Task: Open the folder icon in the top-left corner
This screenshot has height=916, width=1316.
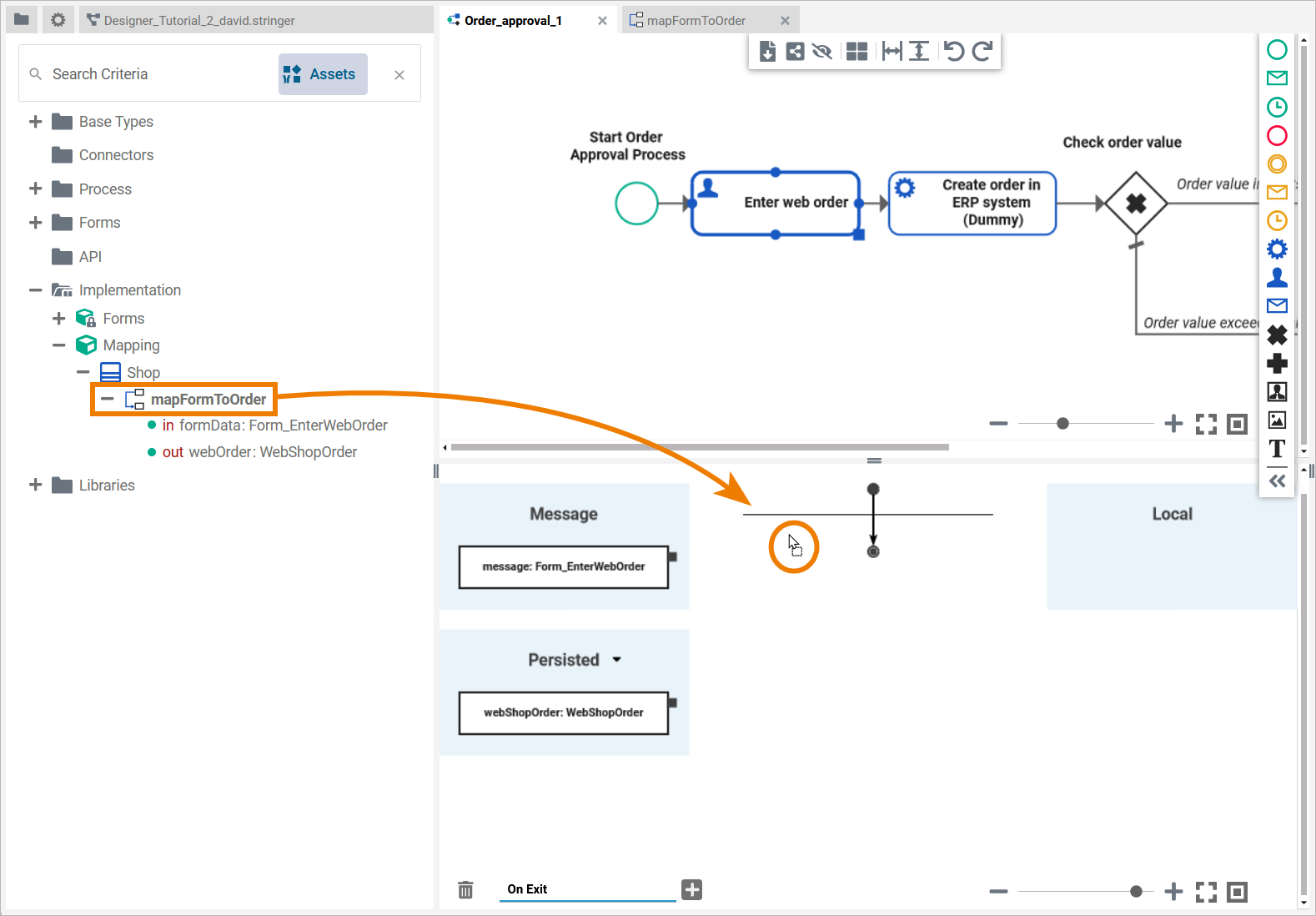Action: click(22, 19)
